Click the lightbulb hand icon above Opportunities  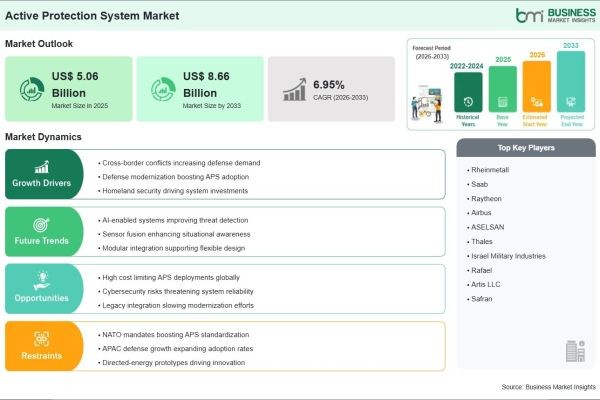coord(42,281)
